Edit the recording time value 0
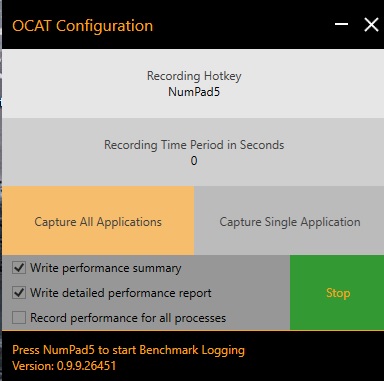The image size is (384, 381). (194, 161)
